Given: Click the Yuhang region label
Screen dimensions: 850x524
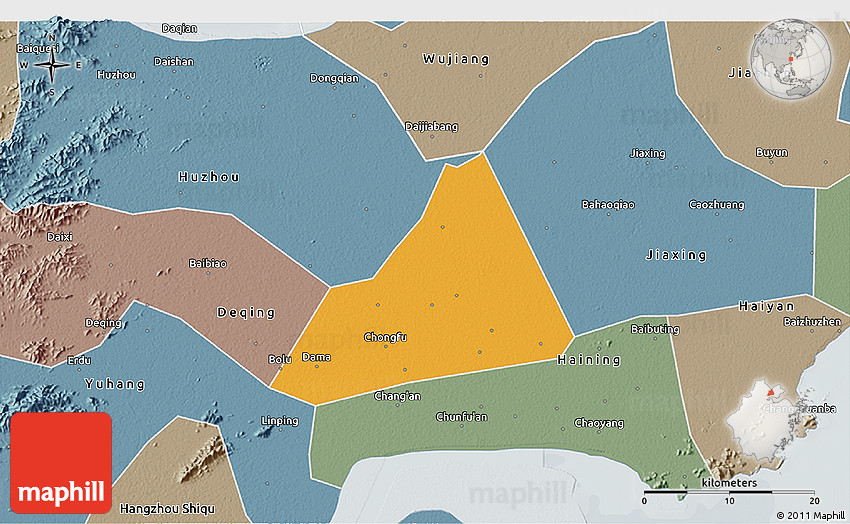Looking at the screenshot, I should [x=115, y=384].
